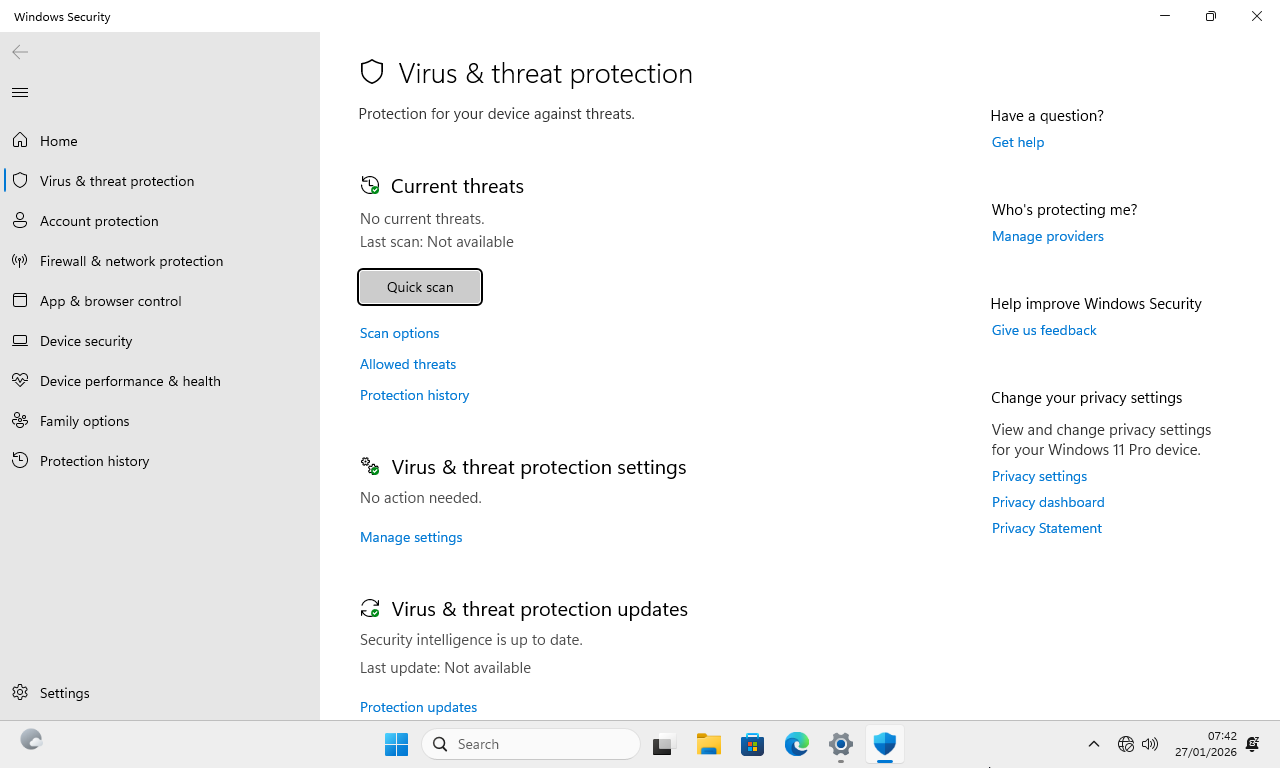
Task: Open Firewall & network protection icon
Action: (20, 261)
